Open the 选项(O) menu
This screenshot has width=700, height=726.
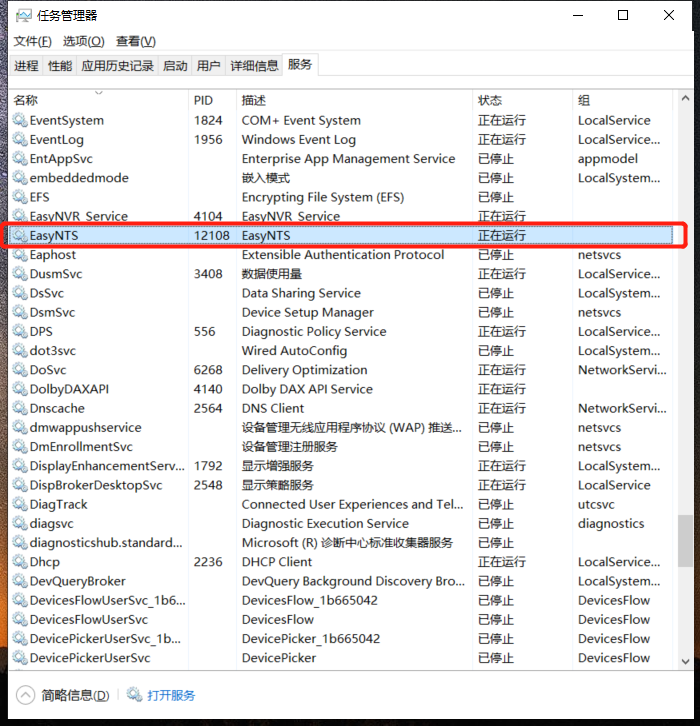point(83,41)
